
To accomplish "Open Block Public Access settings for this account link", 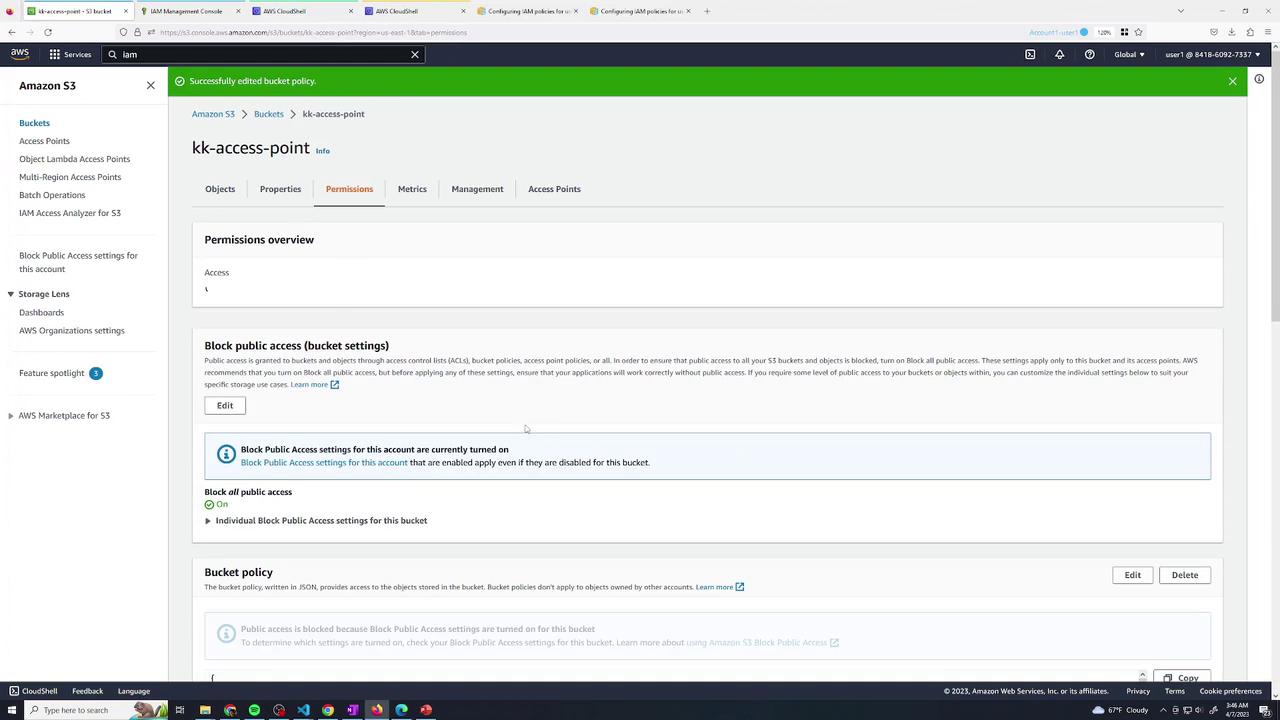I will pos(324,462).
